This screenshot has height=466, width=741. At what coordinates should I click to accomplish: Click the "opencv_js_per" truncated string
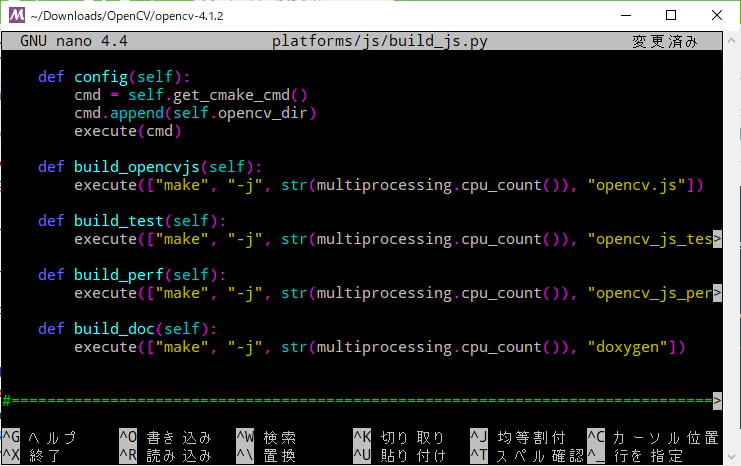[650, 293]
